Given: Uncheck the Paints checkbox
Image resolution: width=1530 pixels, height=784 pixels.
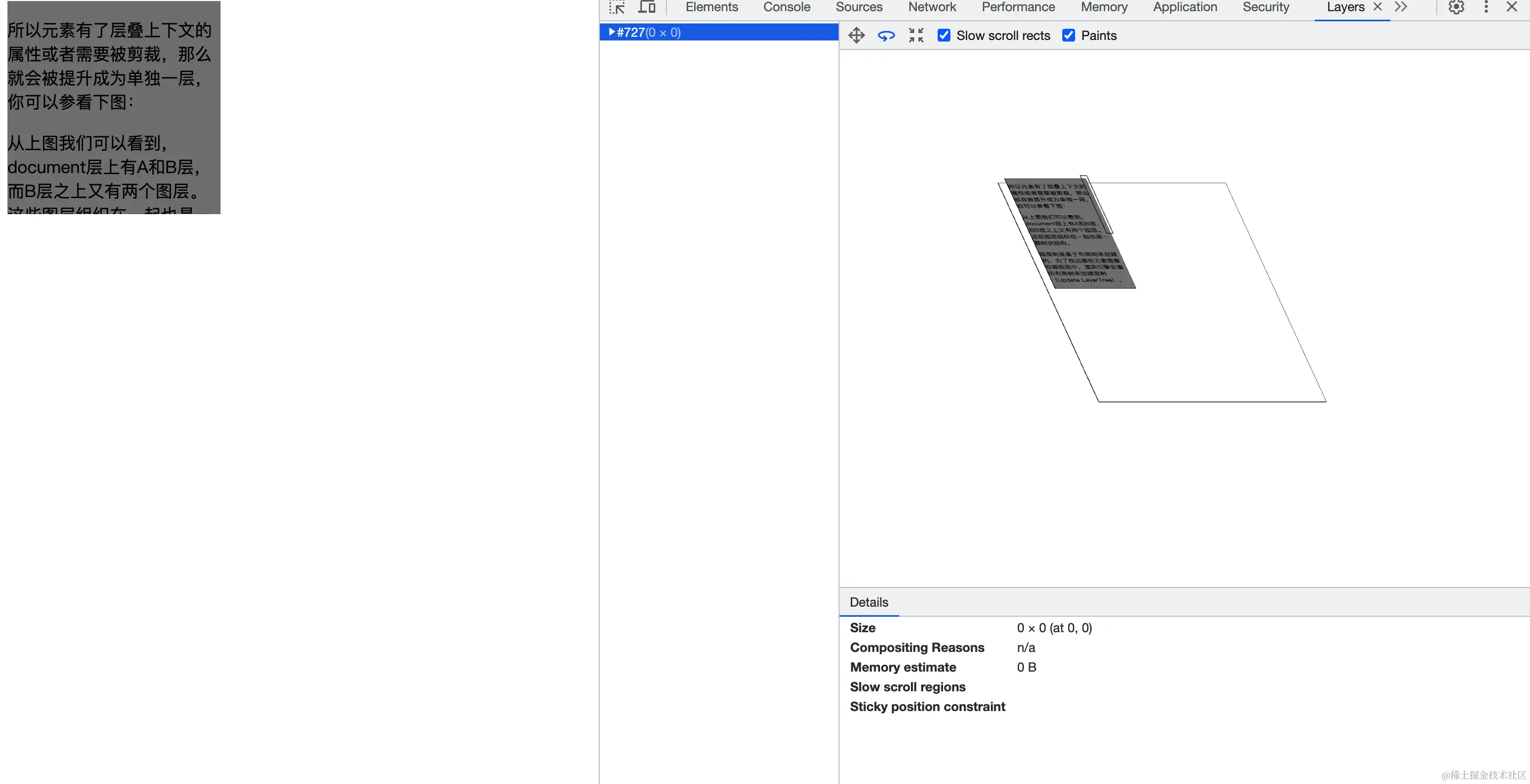Looking at the screenshot, I should (1069, 36).
